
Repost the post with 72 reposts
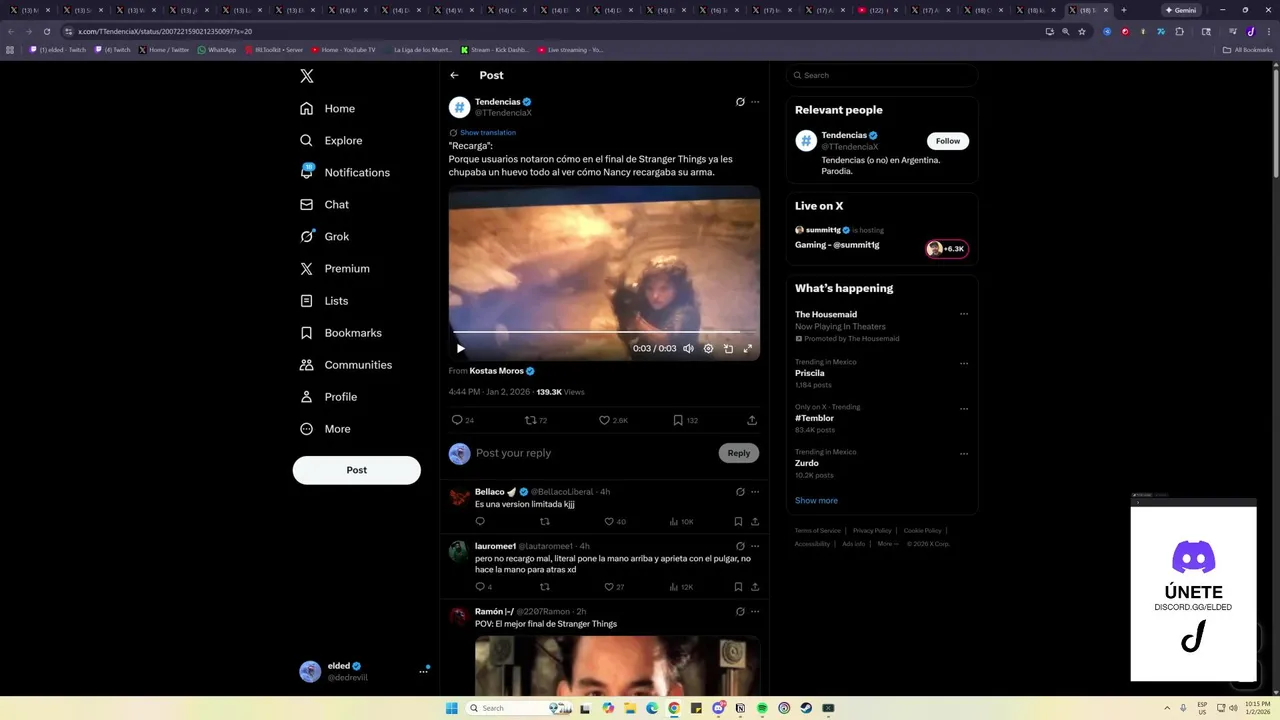click(x=536, y=420)
